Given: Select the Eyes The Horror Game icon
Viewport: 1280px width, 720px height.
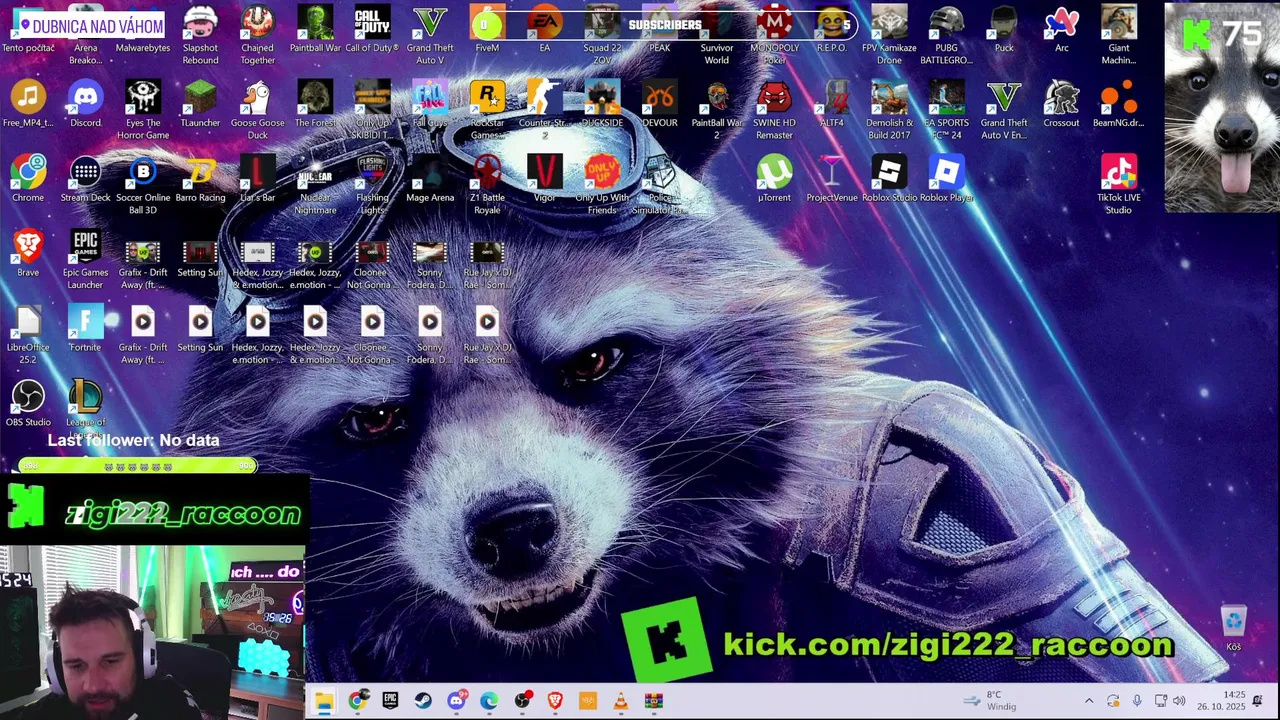Looking at the screenshot, I should click(x=143, y=110).
